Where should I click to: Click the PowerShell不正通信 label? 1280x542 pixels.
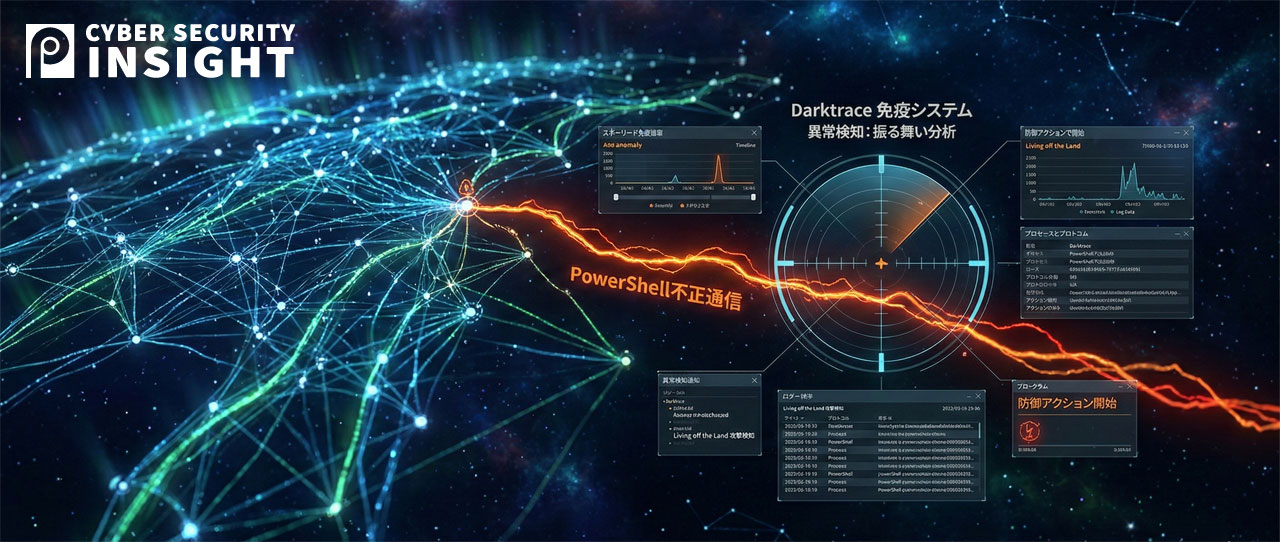coord(656,287)
